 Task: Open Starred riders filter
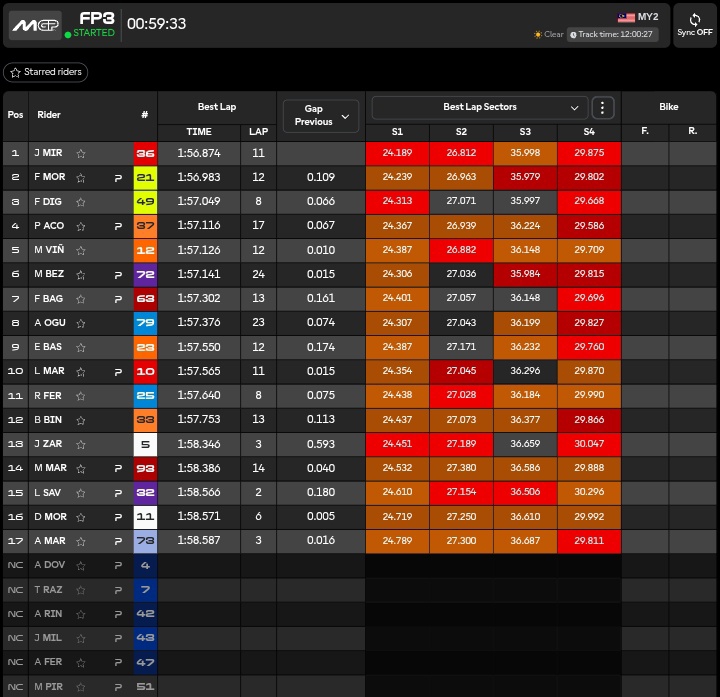coord(46,73)
